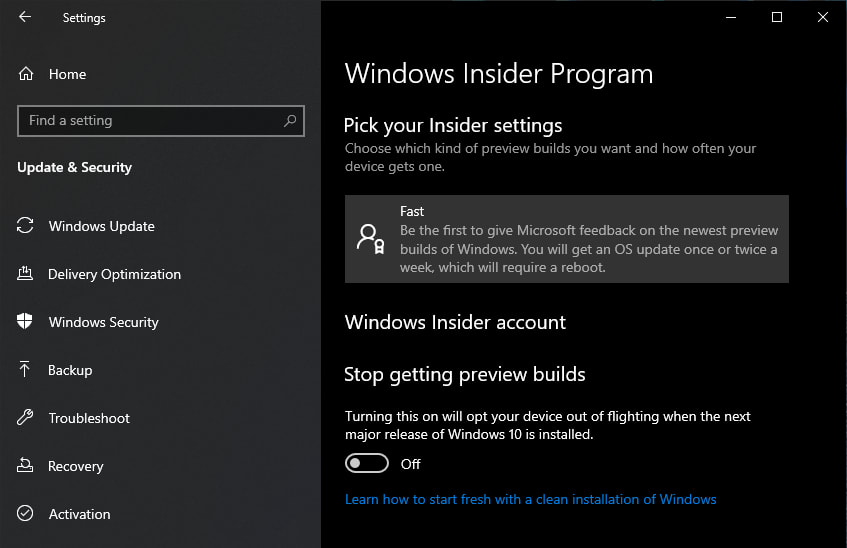Click the magnifier search icon

pos(290,121)
